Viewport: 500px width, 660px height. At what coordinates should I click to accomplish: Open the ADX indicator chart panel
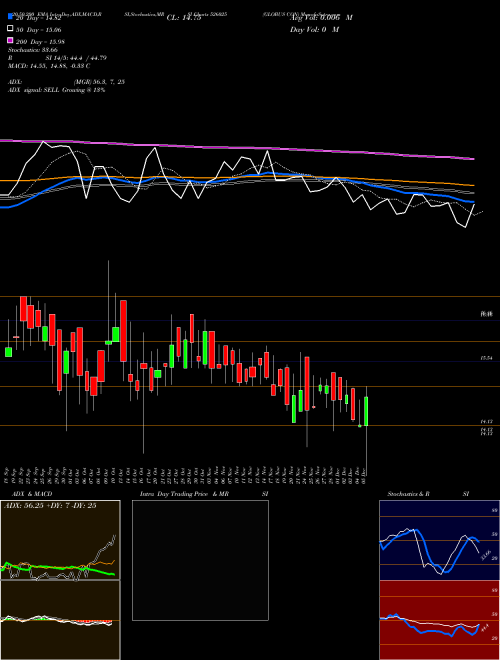60,540
